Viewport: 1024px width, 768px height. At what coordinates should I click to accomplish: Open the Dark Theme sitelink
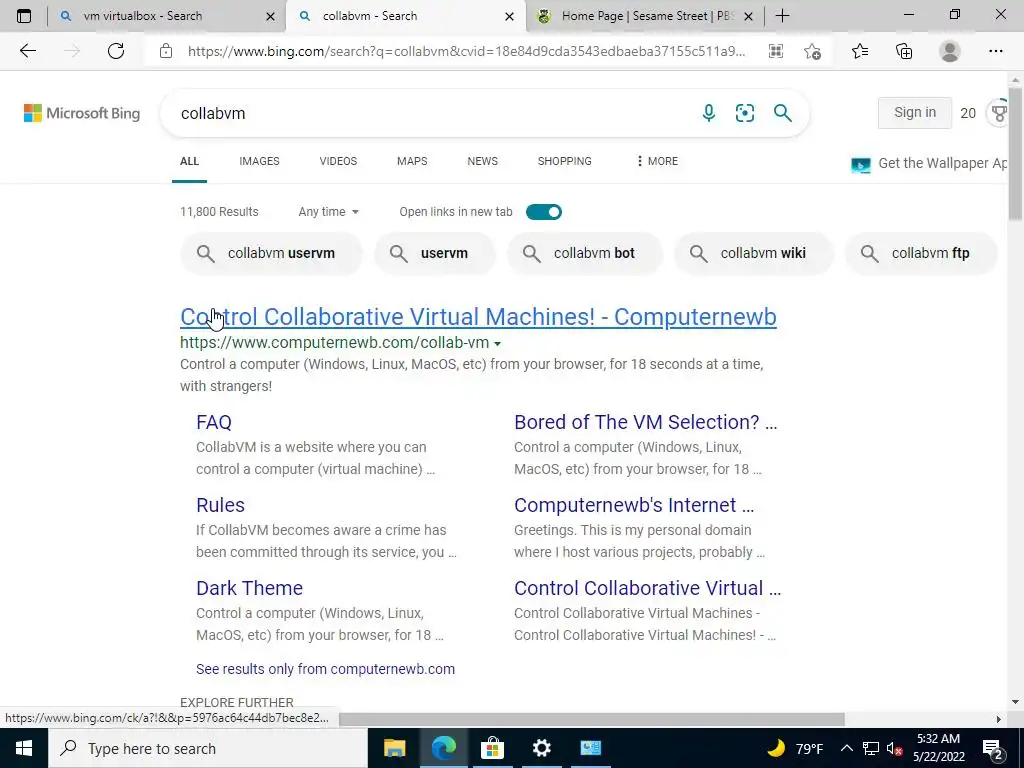click(x=249, y=588)
